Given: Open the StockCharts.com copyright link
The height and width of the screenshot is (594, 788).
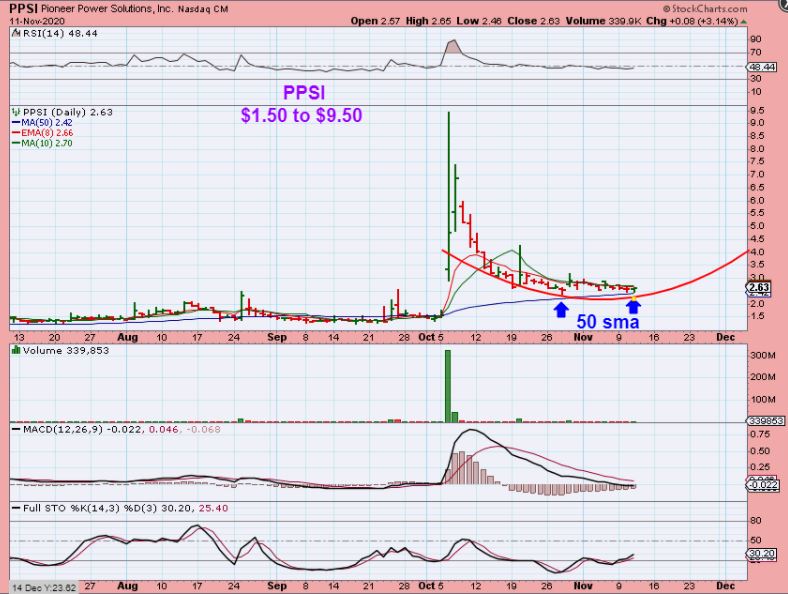Looking at the screenshot, I should (705, 9).
